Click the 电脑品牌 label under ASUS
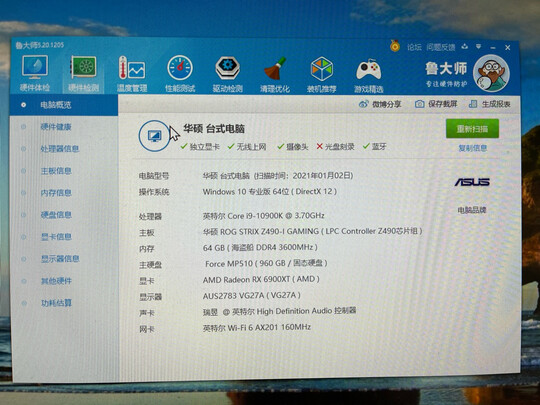 (x=471, y=210)
